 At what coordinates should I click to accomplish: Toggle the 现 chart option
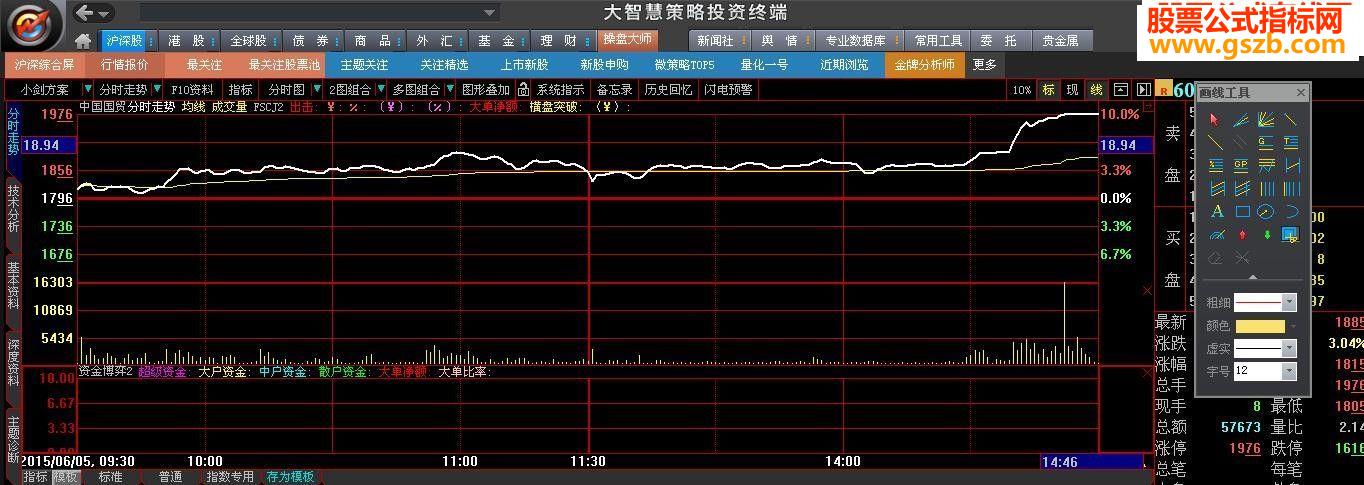coord(1073,90)
